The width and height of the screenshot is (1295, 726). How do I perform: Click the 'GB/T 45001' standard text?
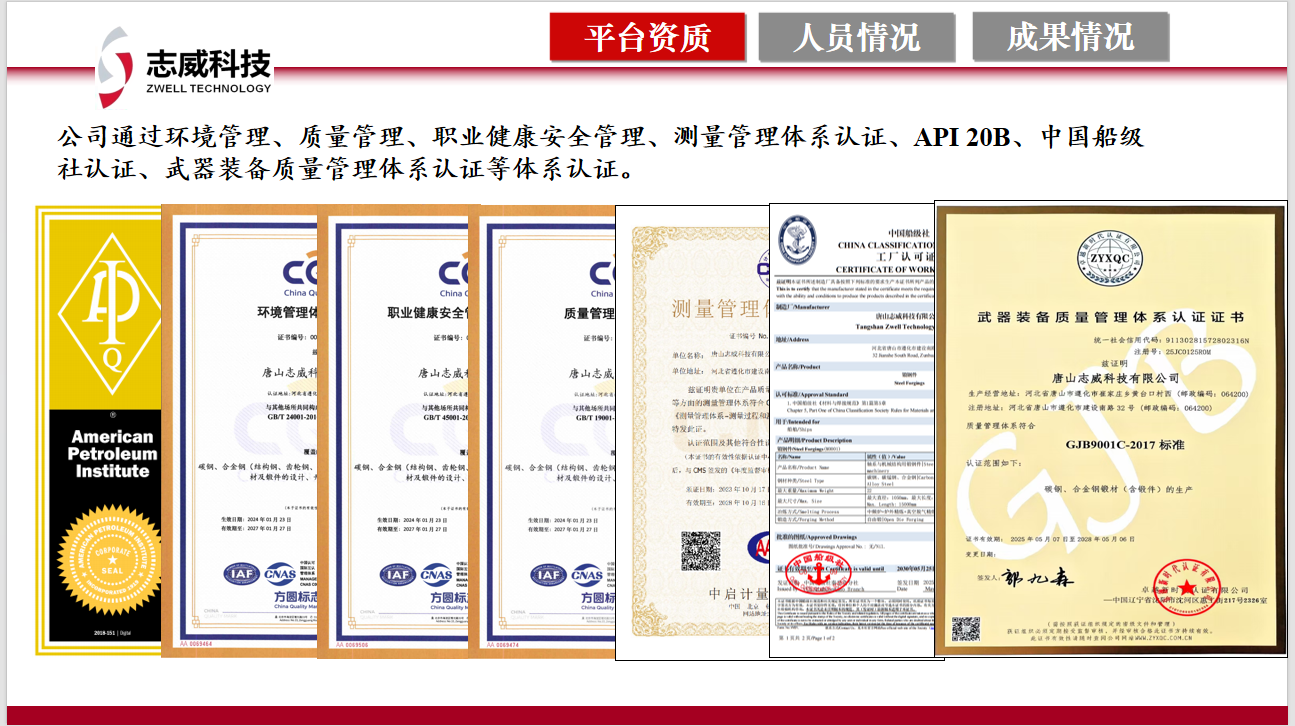click(x=444, y=420)
